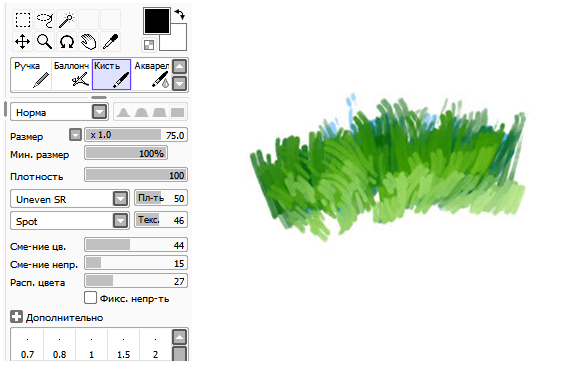Click size preset list scroll up arrow
This screenshot has width=574, height=365.
tap(179, 337)
